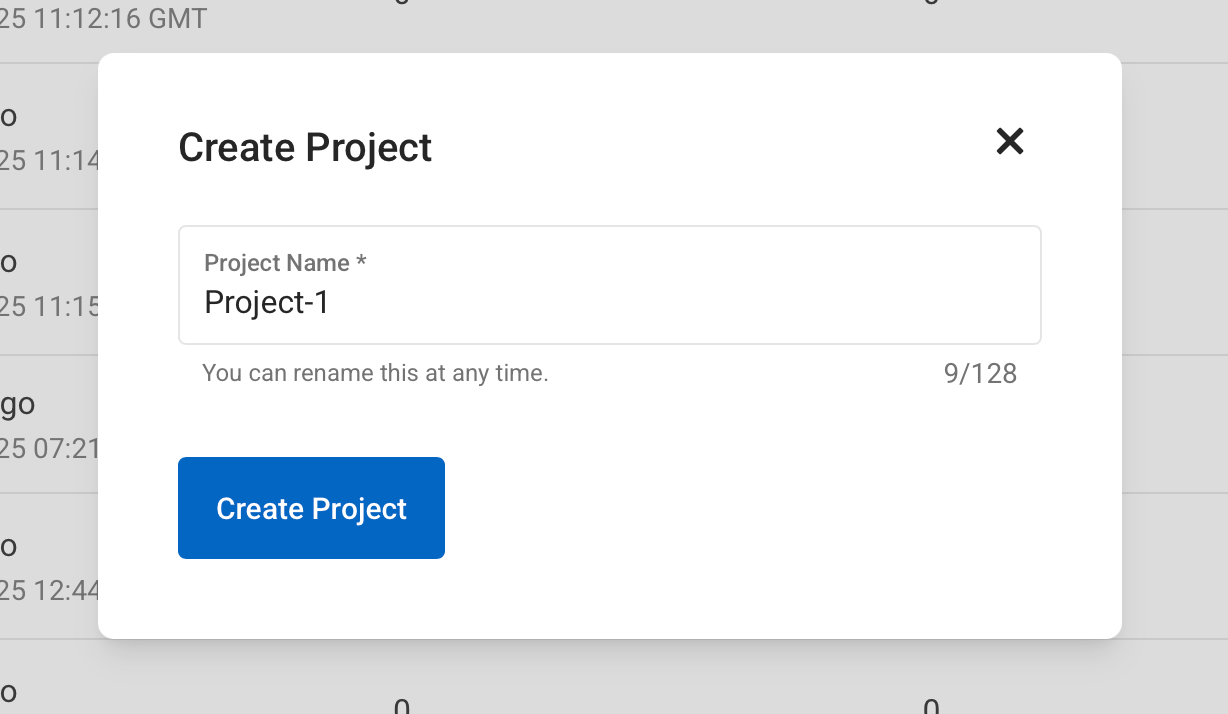Click the background row timestamped 11:15

[x=48, y=306]
